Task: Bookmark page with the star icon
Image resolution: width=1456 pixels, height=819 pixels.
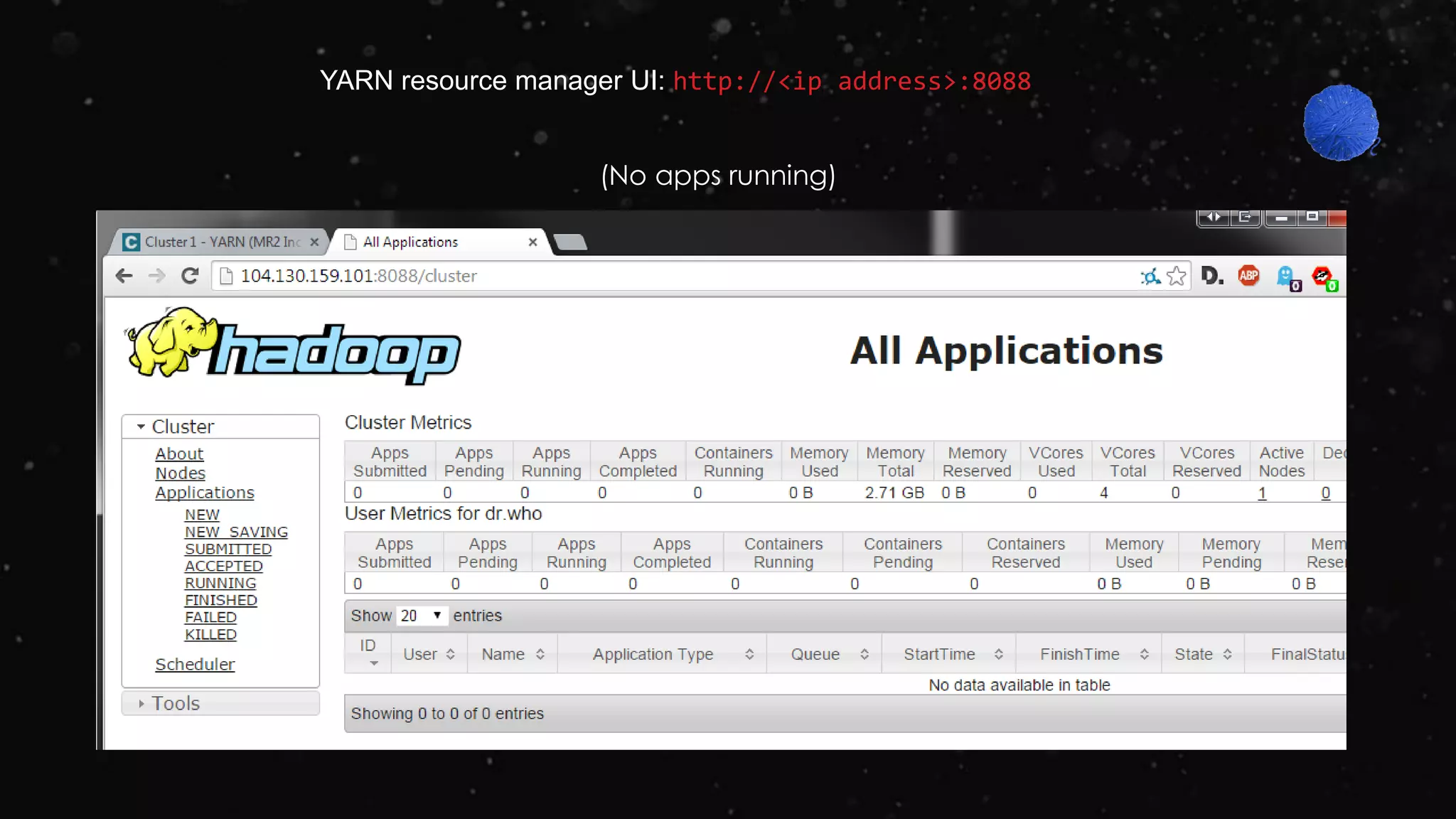Action: tap(1177, 276)
